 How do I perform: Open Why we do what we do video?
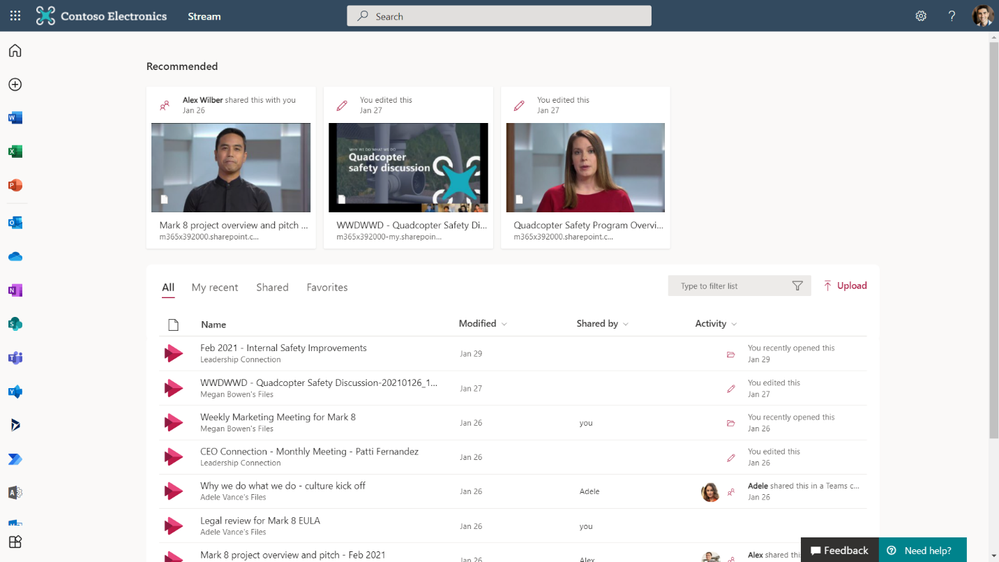coord(282,486)
